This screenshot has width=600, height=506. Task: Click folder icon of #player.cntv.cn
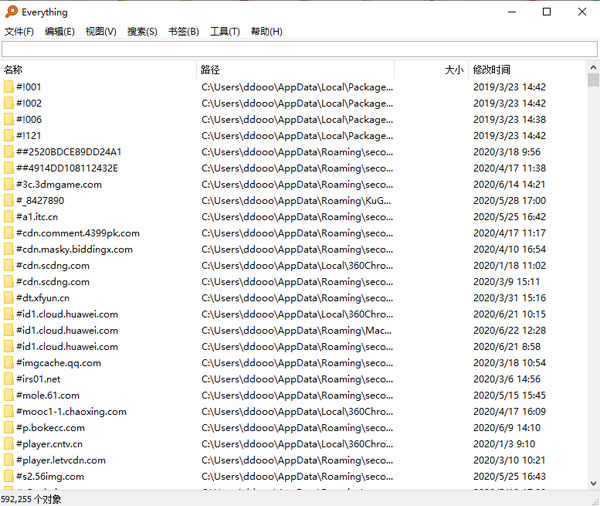(x=8, y=444)
